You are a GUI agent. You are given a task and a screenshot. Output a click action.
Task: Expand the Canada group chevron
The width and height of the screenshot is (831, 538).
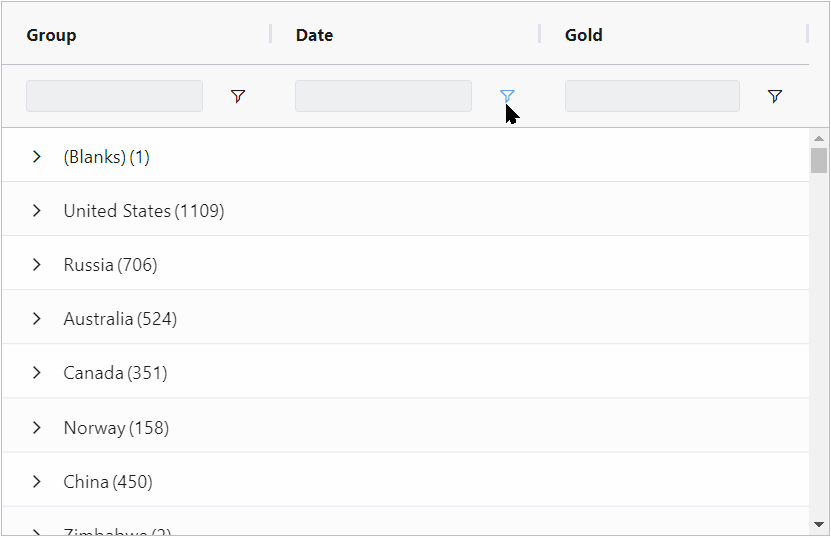click(x=37, y=373)
